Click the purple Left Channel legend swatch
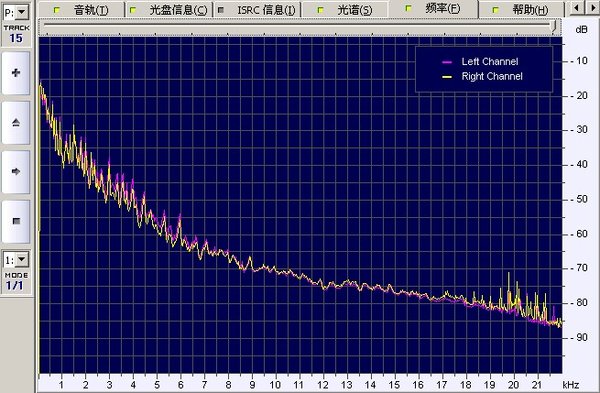Viewport: 600px width, 393px height. (447, 62)
